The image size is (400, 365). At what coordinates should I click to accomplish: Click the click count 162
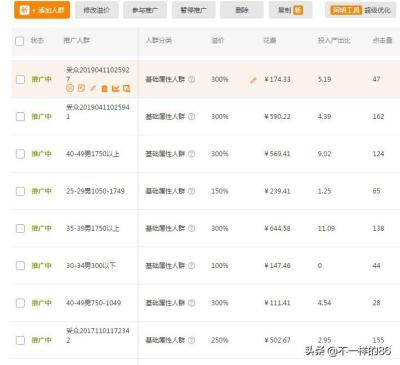click(x=378, y=117)
